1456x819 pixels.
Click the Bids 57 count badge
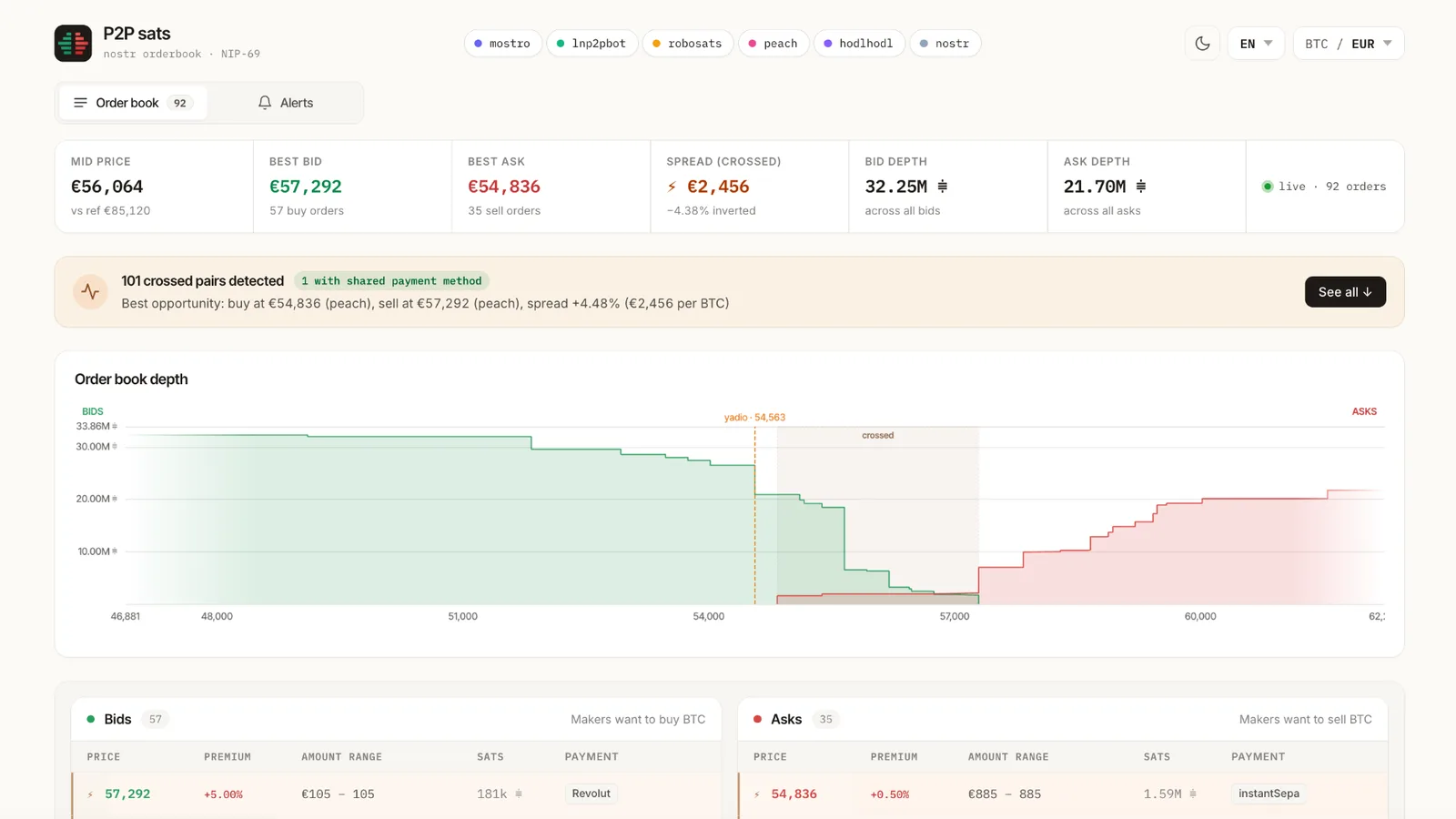coord(156,719)
